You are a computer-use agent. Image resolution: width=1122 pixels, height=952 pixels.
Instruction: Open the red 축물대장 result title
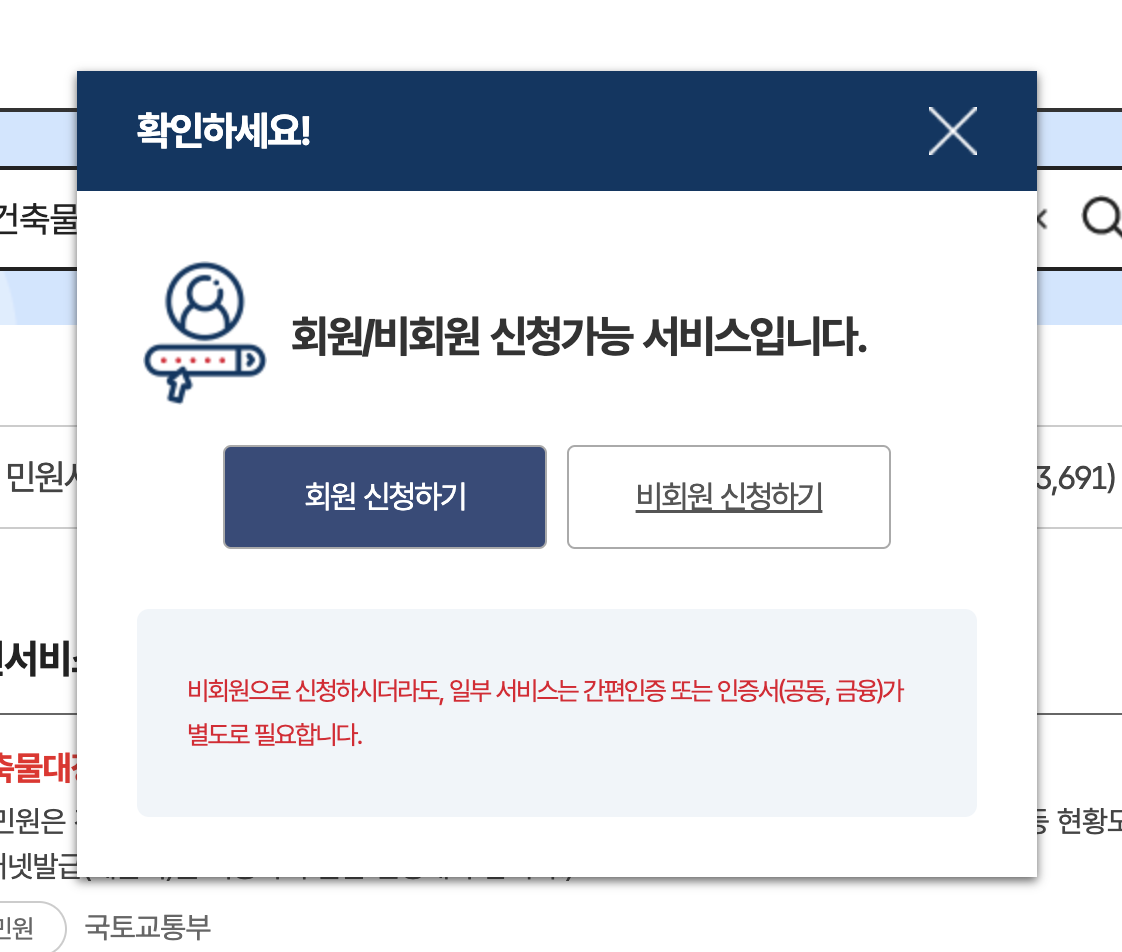click(39, 768)
